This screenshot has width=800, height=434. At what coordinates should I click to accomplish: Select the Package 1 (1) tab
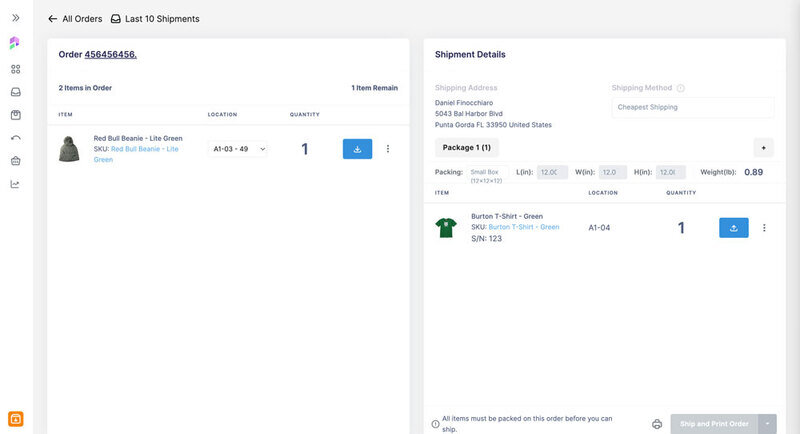click(466, 147)
